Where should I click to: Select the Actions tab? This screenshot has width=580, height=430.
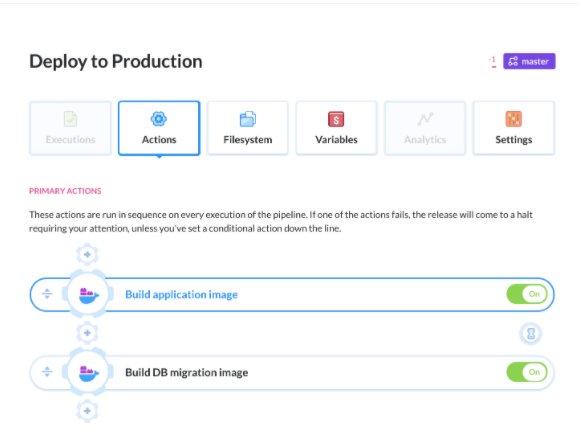tap(159, 128)
